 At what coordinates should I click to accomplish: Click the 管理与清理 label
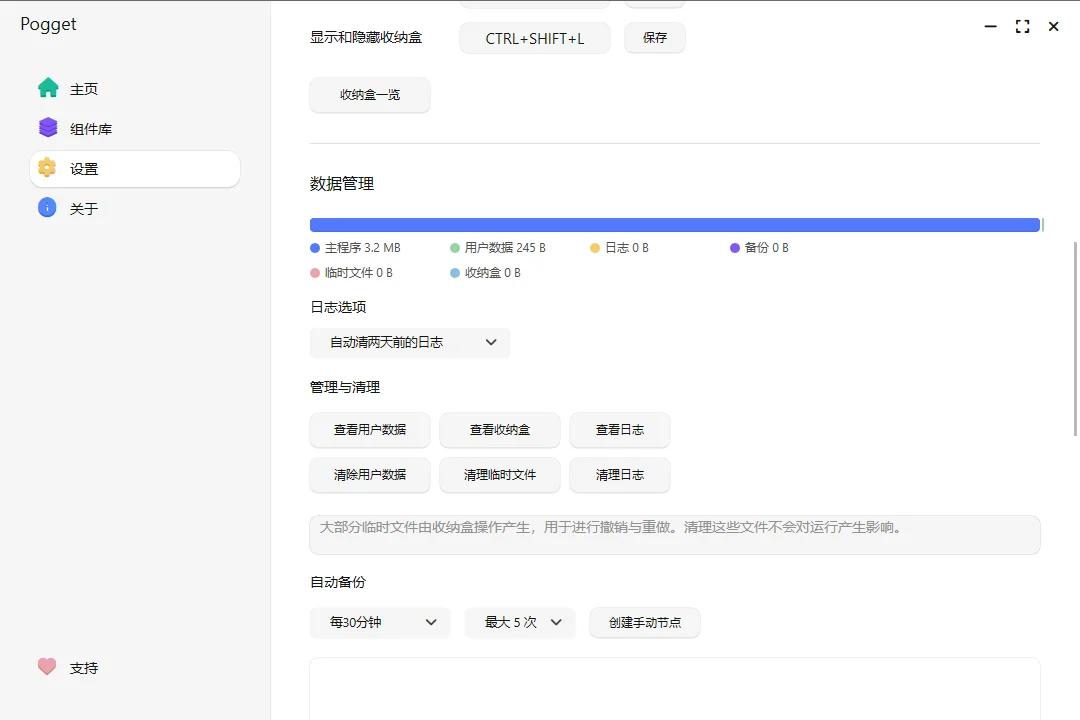click(x=345, y=387)
